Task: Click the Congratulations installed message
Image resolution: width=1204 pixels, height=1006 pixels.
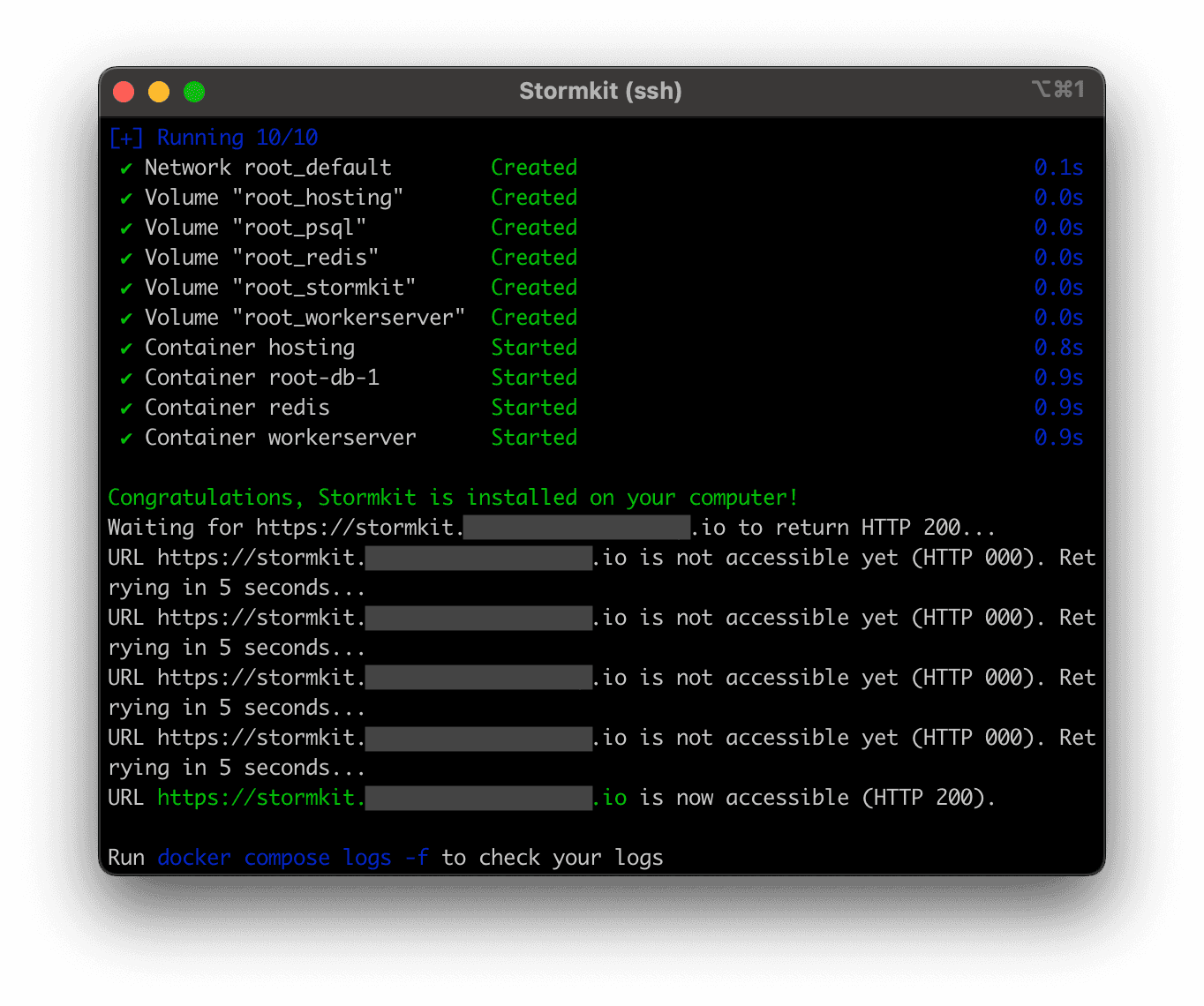Action: (453, 498)
